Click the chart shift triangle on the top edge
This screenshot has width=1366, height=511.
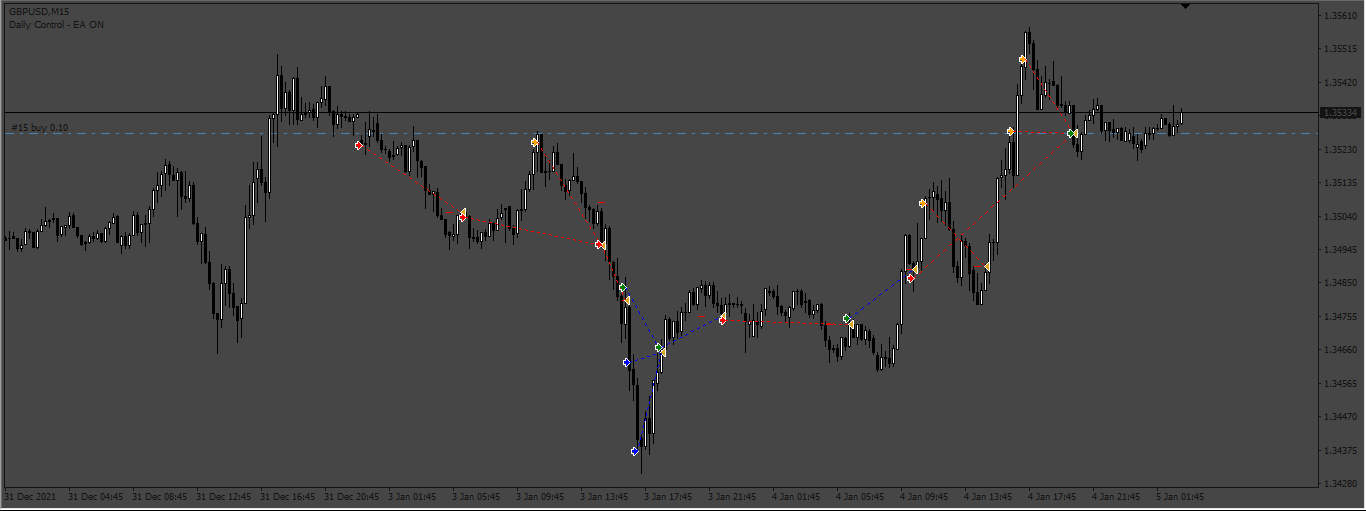[1185, 7]
